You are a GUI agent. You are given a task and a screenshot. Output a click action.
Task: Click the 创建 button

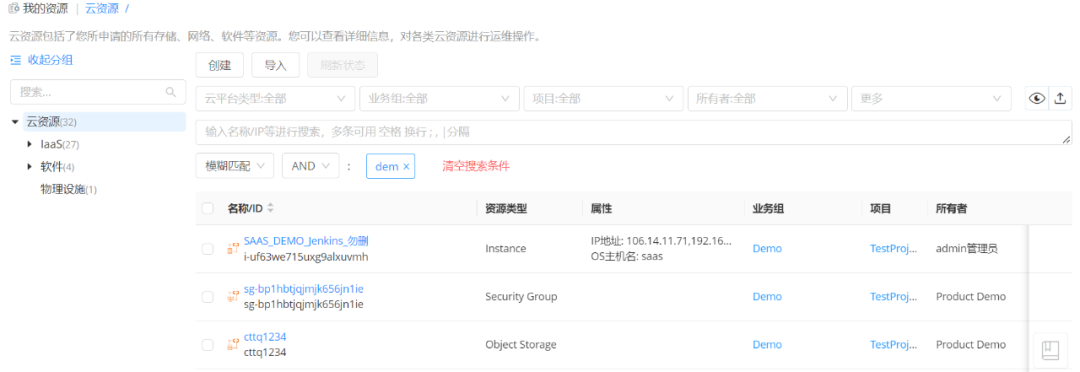(220, 65)
